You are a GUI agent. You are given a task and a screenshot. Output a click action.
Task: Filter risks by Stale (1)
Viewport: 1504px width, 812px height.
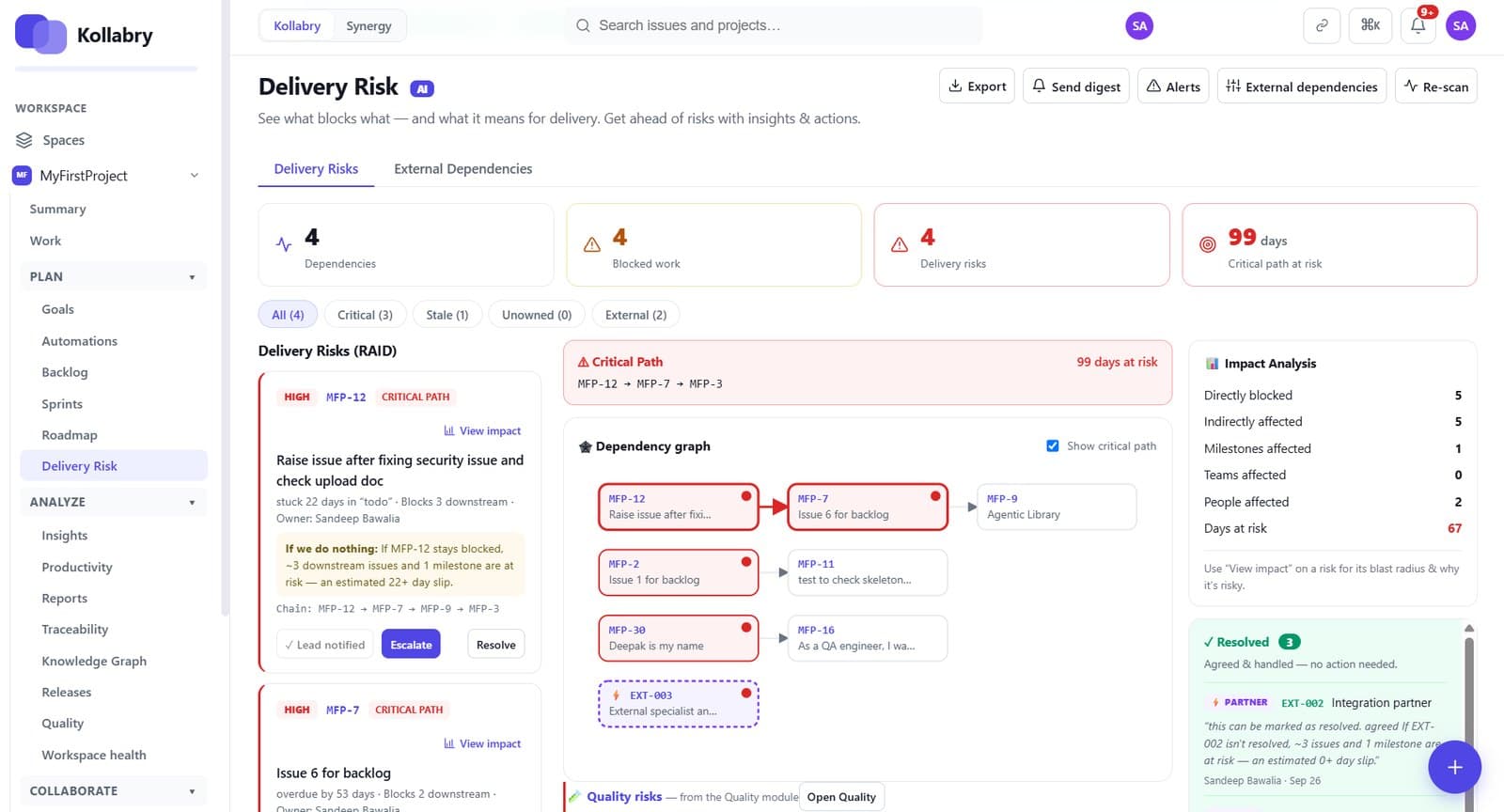pyautogui.click(x=446, y=315)
